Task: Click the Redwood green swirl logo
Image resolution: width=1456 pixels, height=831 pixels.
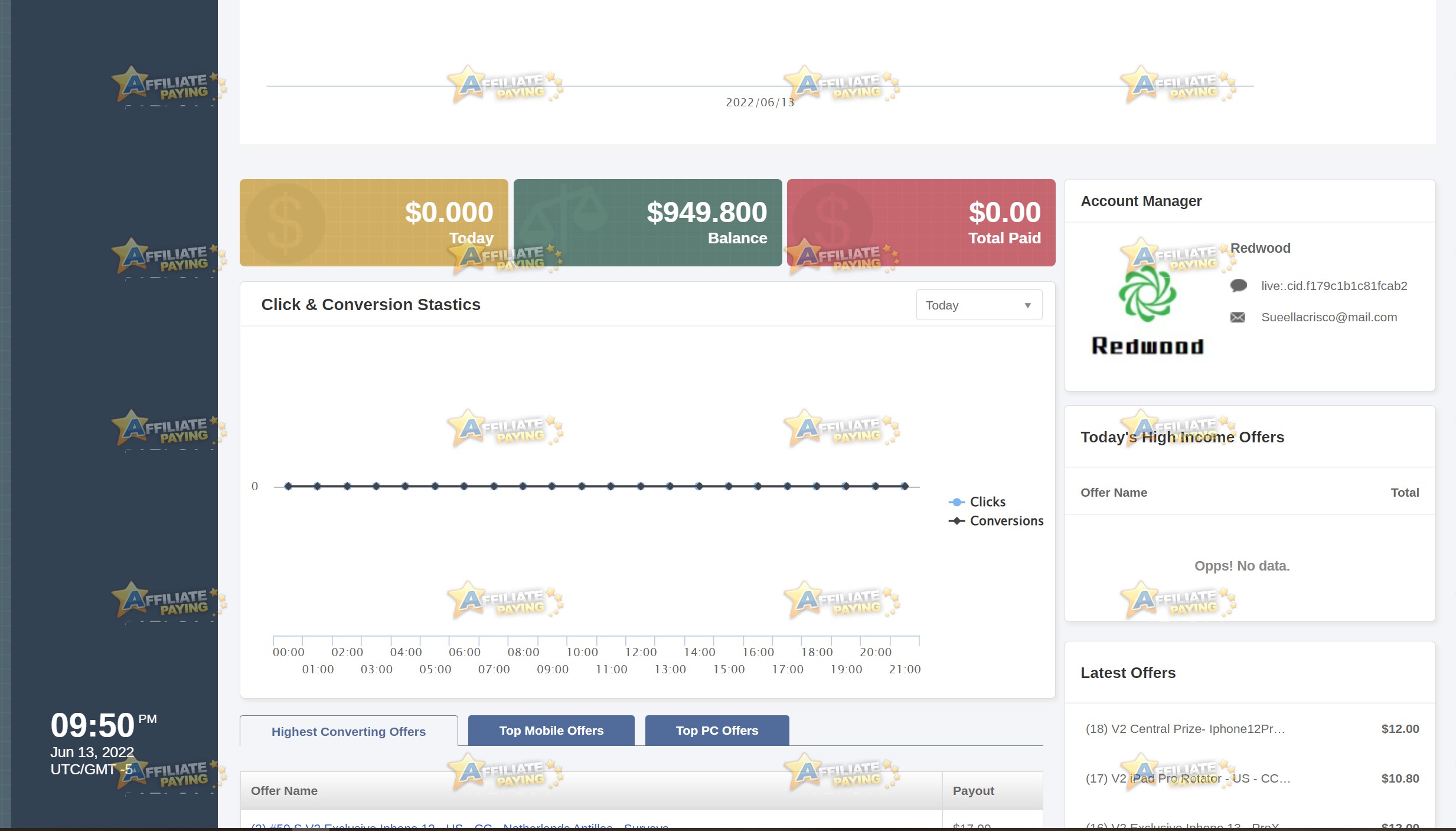Action: click(x=1147, y=294)
